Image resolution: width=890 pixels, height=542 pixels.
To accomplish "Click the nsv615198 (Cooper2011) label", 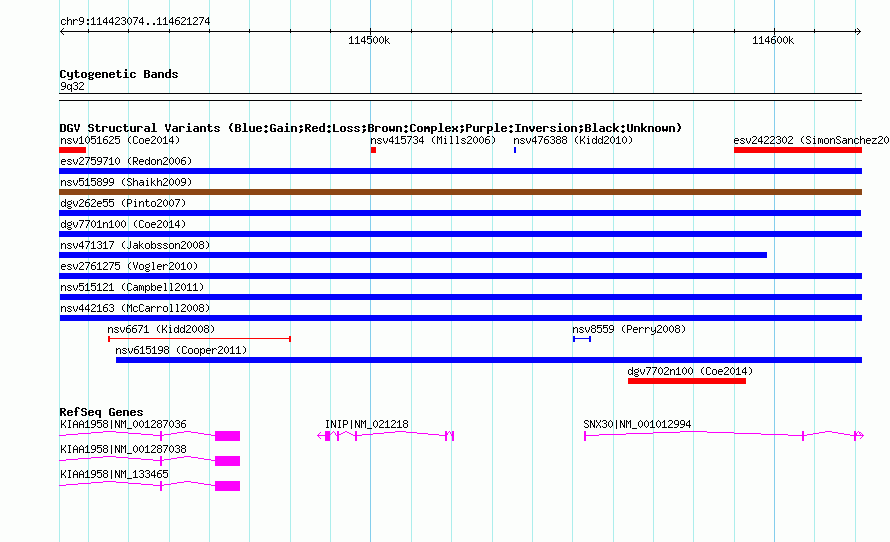I will click(x=181, y=350).
